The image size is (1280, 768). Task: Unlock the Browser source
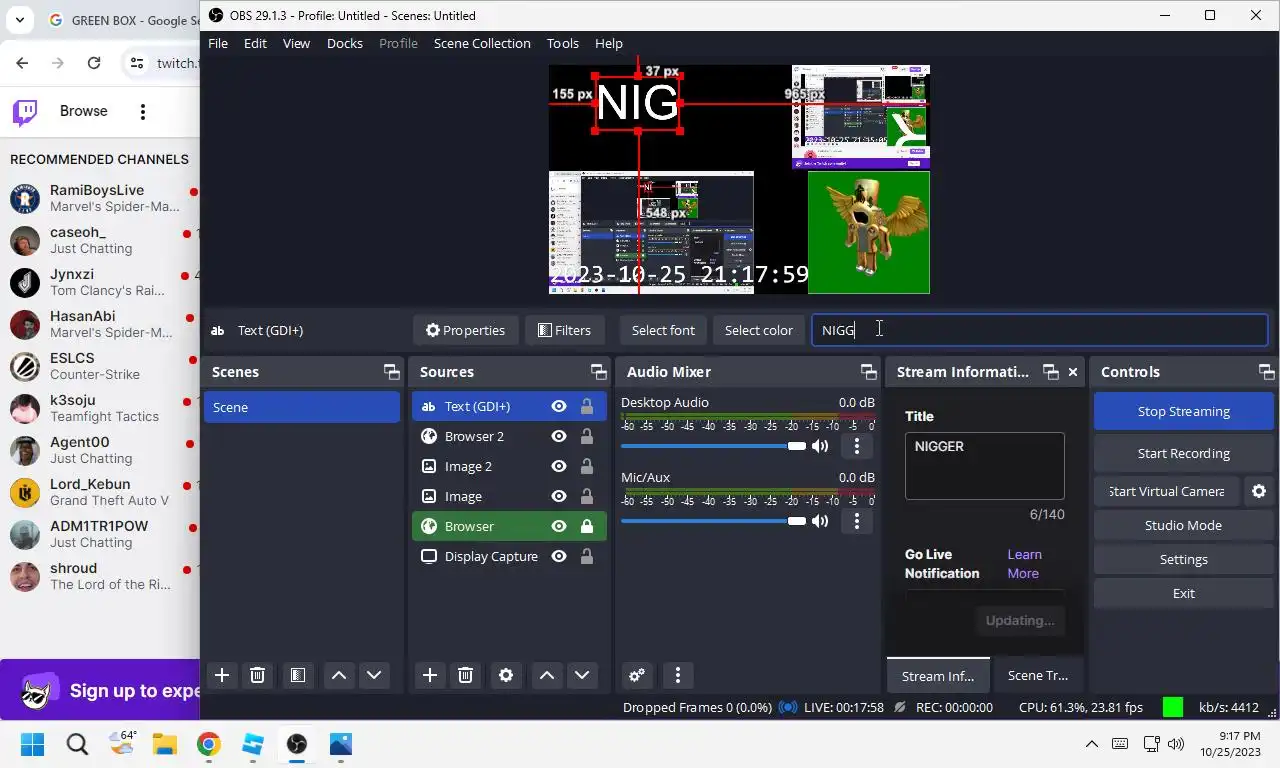pyautogui.click(x=587, y=526)
